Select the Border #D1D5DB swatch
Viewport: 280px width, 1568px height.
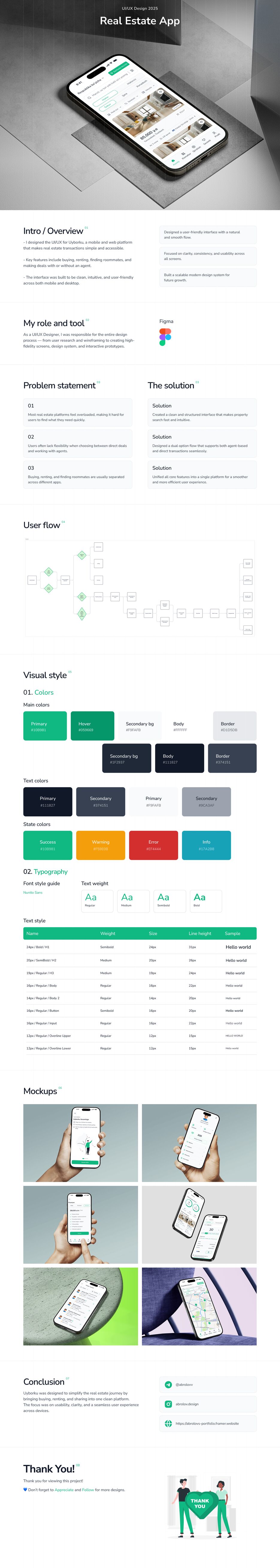pos(235,726)
